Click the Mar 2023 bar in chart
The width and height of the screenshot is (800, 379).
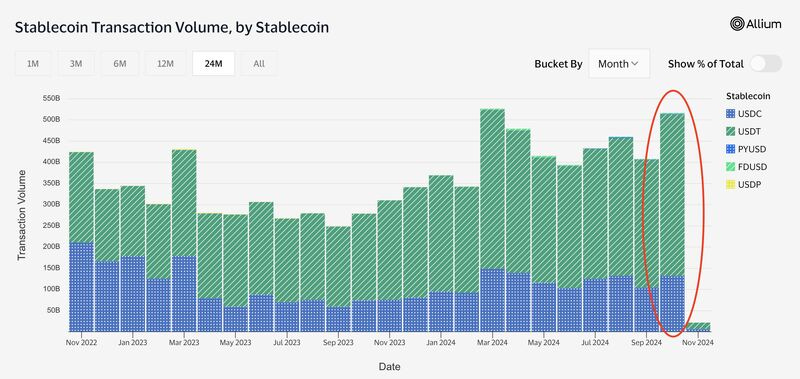(184, 240)
